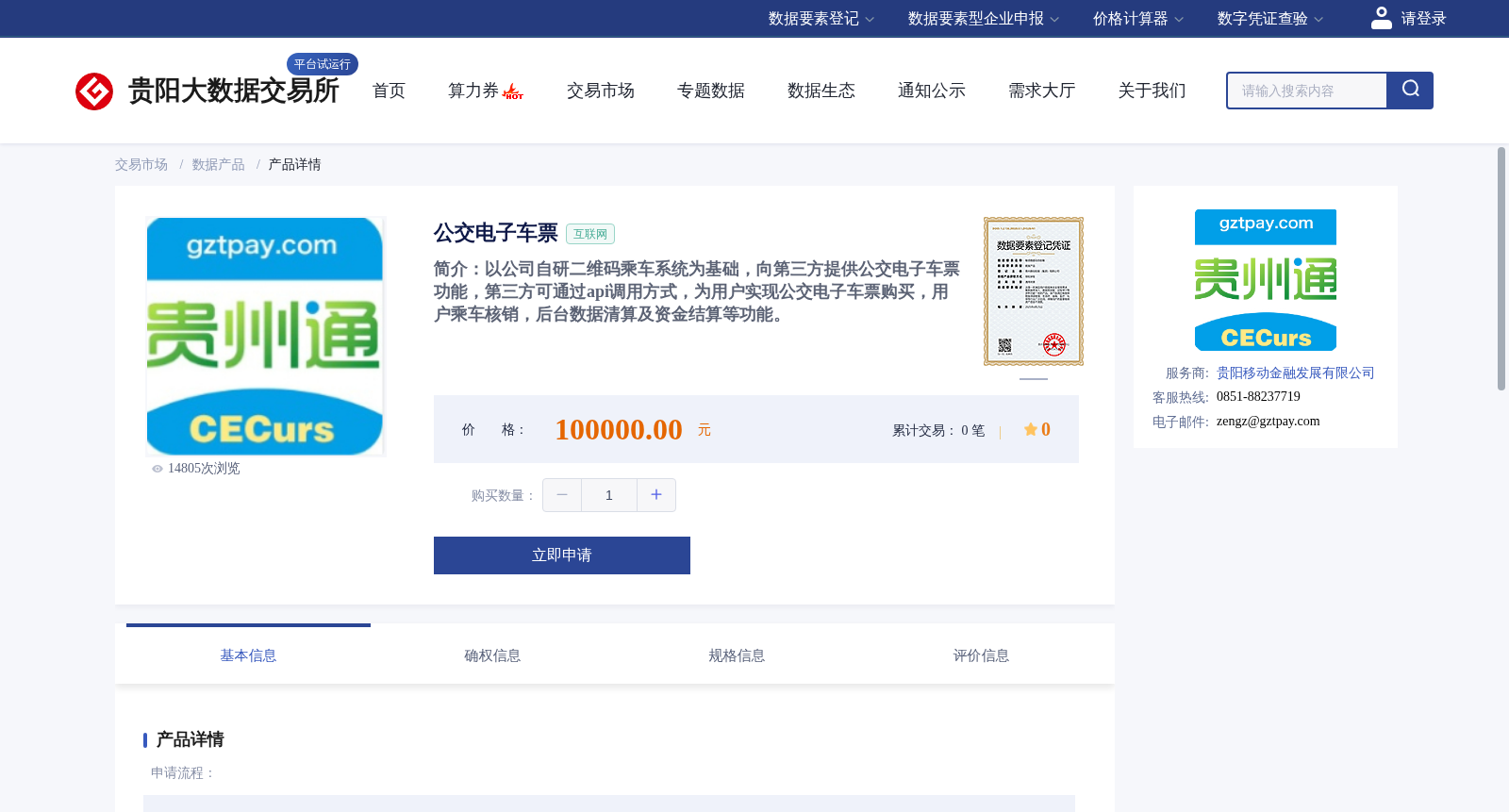This screenshot has height=812, width=1509.
Task: Click the product title 公交电子车票
Action: (496, 233)
